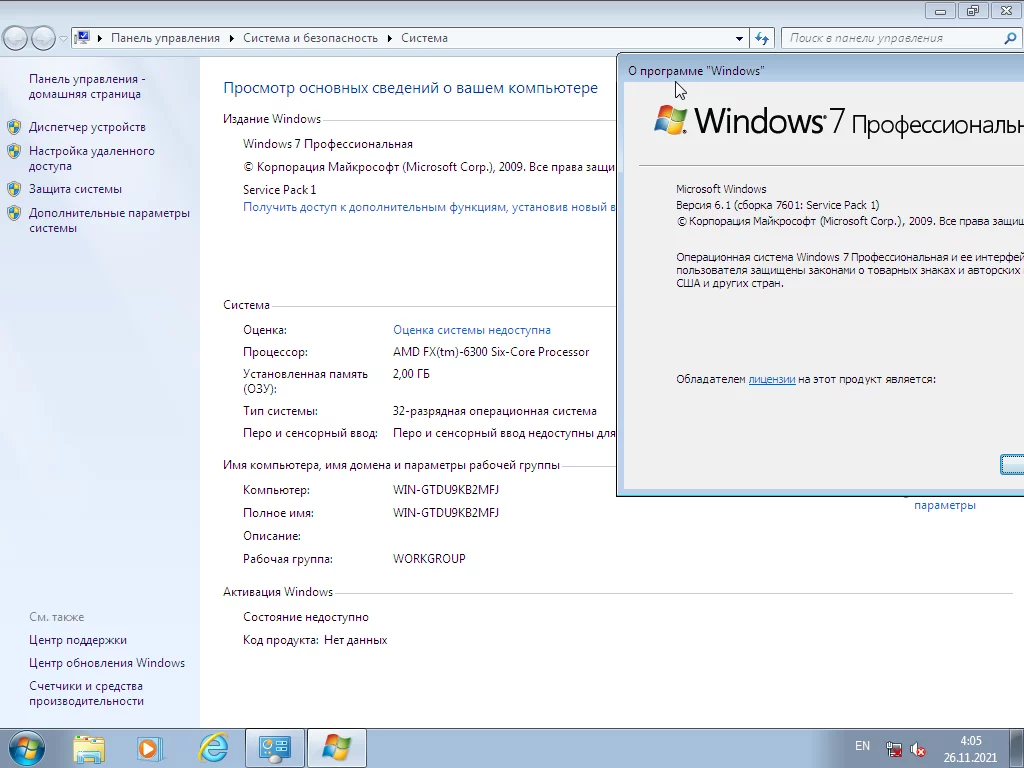Click About Windows dialog title bar
Viewport: 1024px width, 768px height.
click(823, 70)
